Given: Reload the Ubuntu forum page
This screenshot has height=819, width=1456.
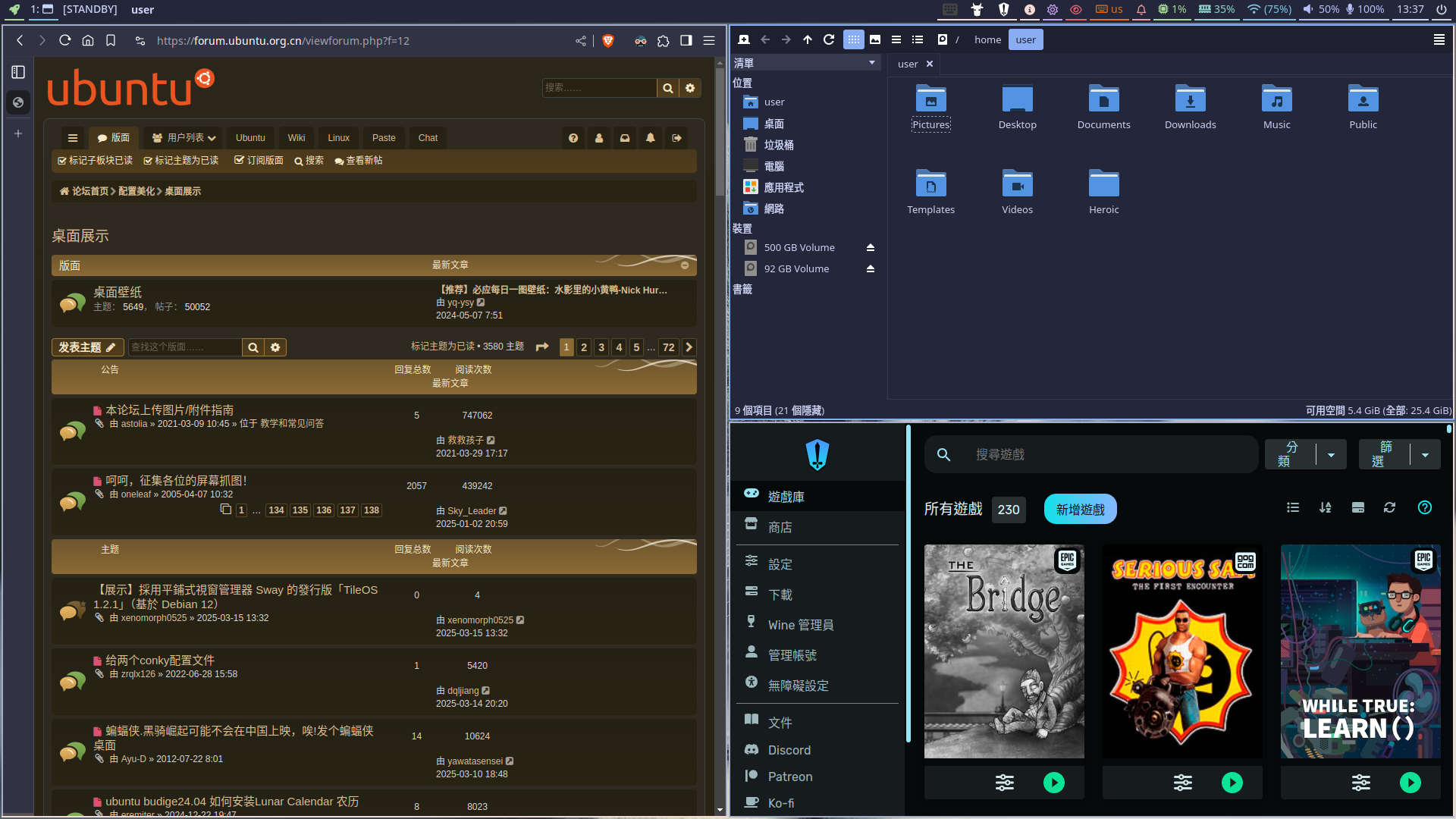Looking at the screenshot, I should (65, 40).
